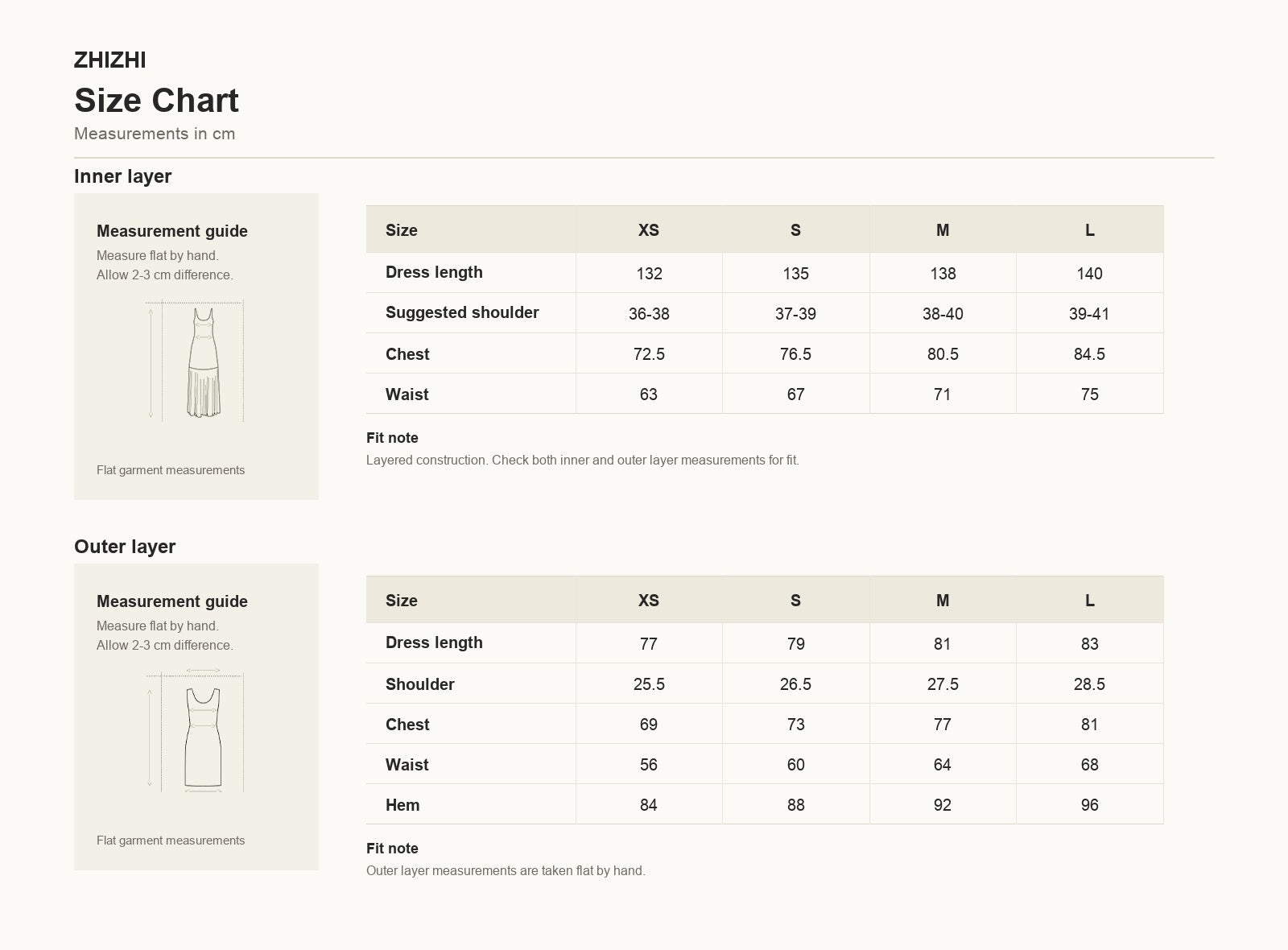The image size is (1288, 950).
Task: Click the inner waist value 63
Action: (649, 394)
